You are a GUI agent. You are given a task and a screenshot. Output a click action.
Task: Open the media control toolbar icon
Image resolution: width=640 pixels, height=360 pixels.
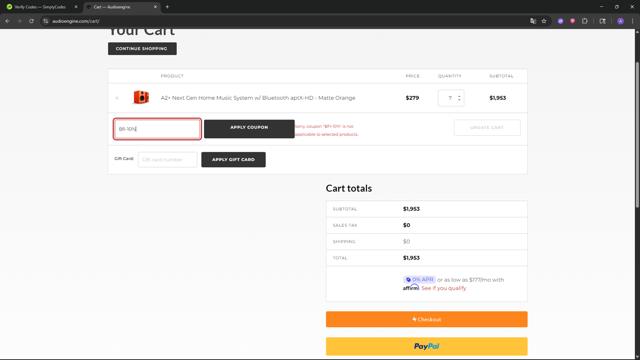coord(602,21)
